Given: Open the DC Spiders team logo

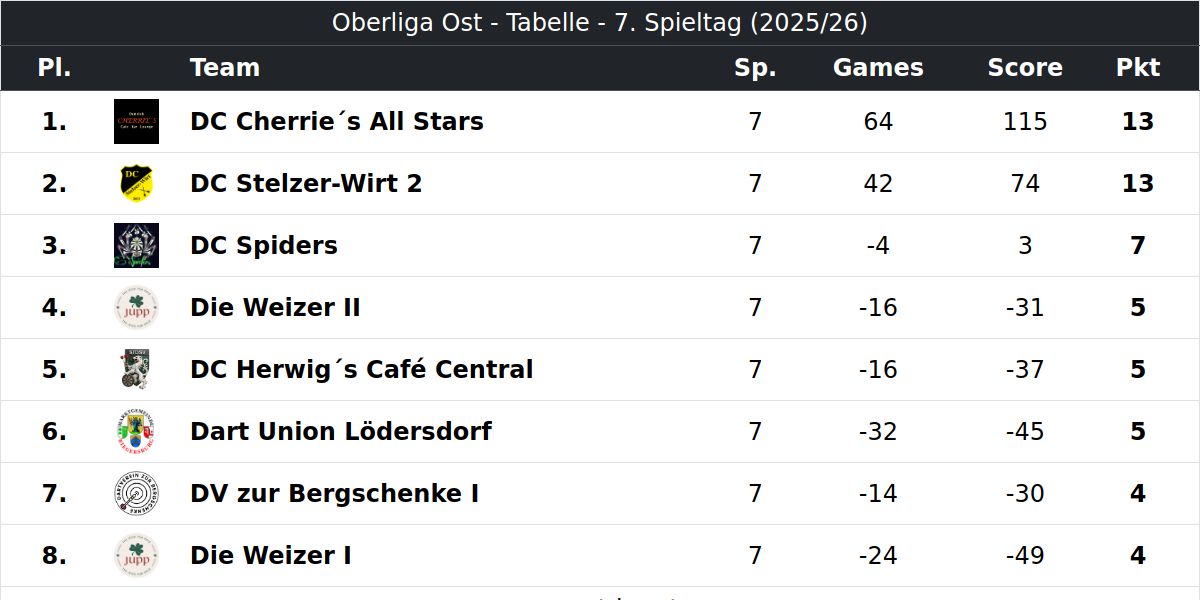Looking at the screenshot, I should (x=136, y=246).
